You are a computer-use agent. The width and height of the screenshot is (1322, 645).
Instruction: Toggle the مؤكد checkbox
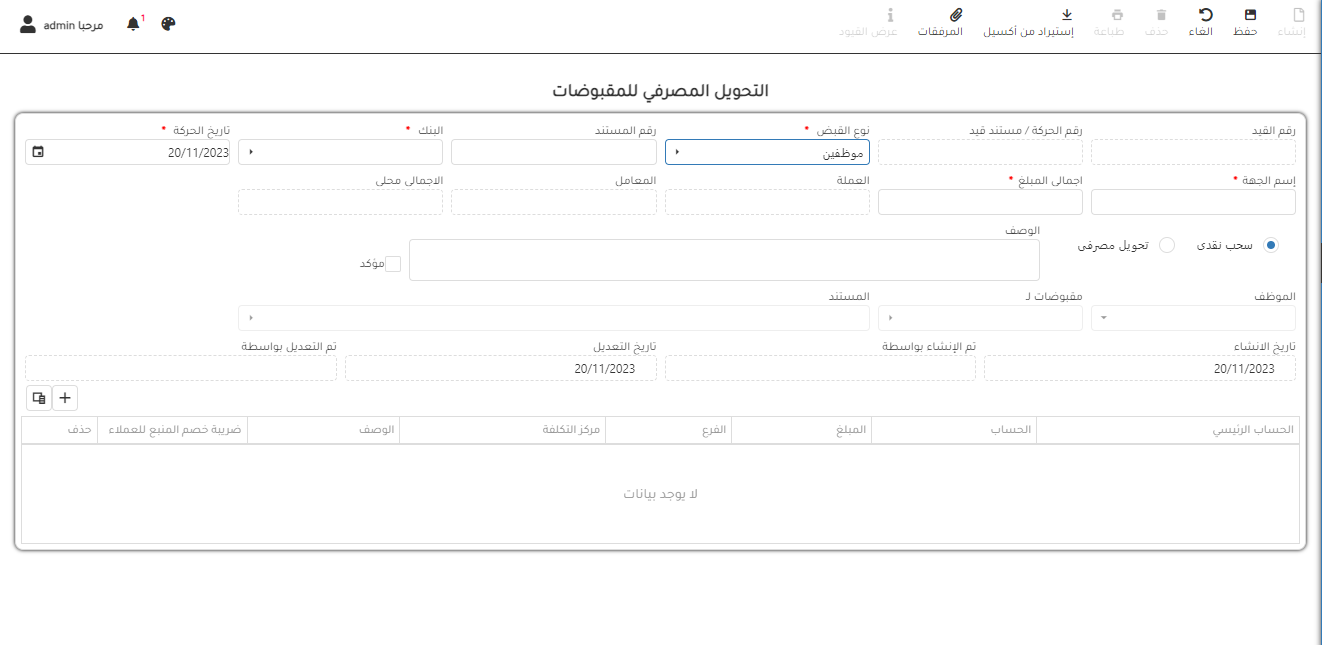coord(393,264)
